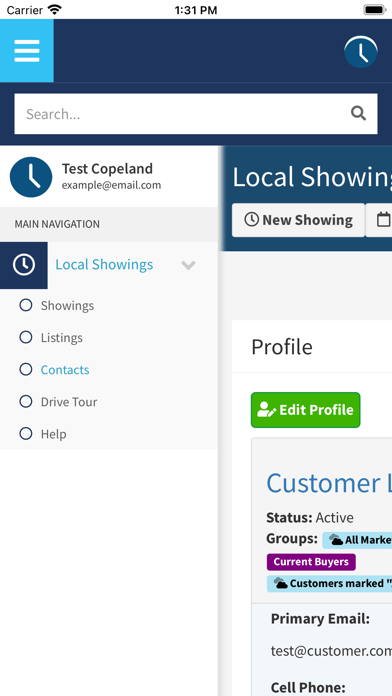
Task: Open the Customer name link
Action: pos(329,483)
